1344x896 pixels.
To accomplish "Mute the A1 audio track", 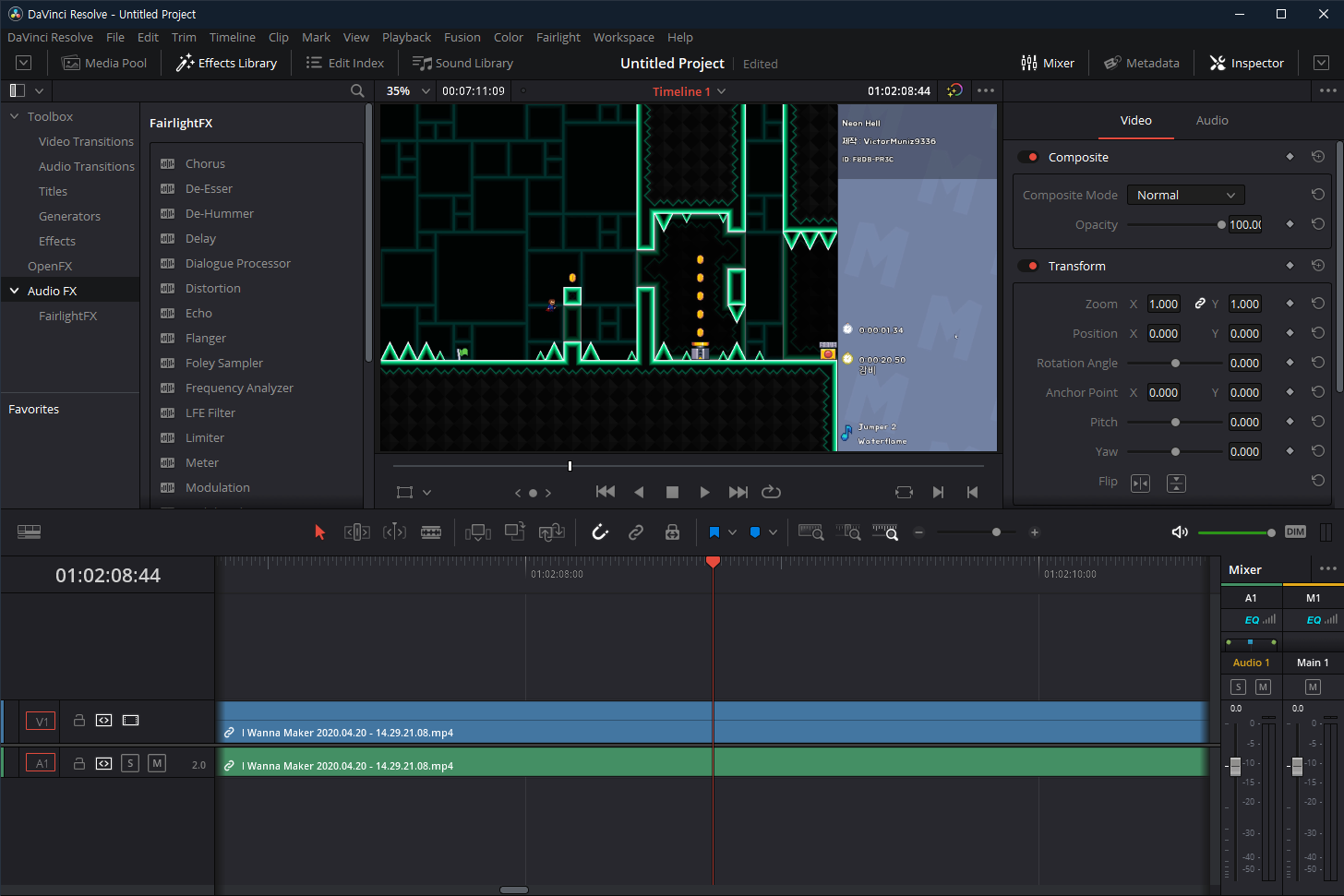I will [157, 763].
